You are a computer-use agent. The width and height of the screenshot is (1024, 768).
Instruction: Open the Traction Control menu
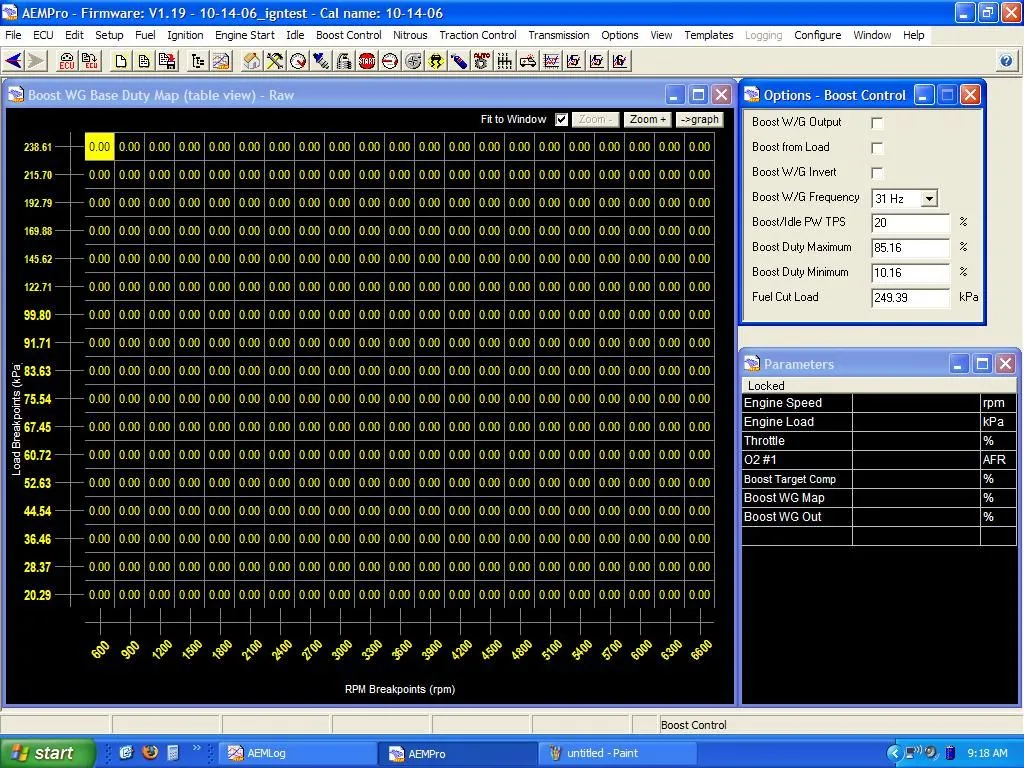click(478, 35)
